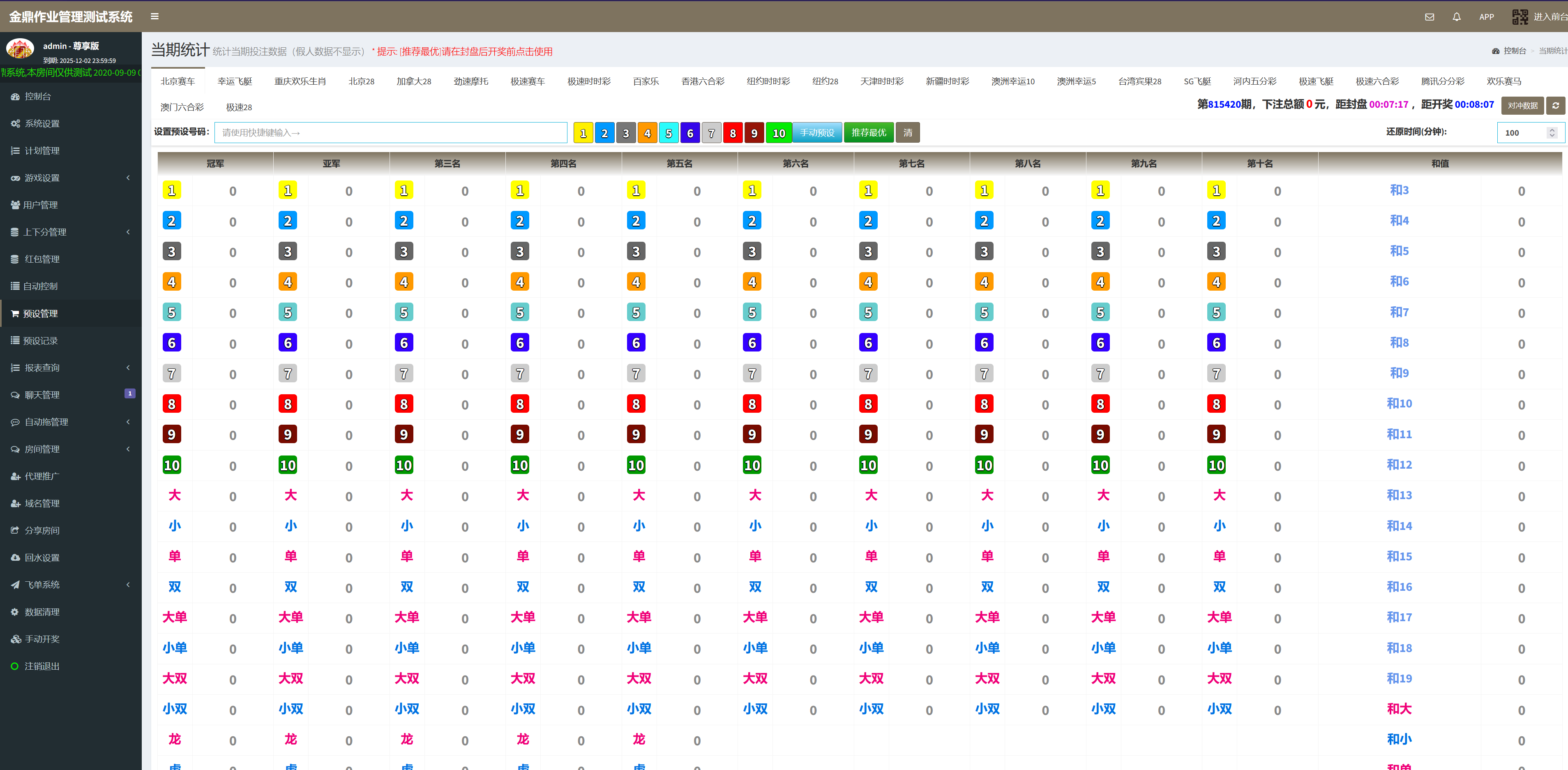Click the 第三名 column 大单 option
This screenshot has width=1568, height=770.
click(x=407, y=617)
